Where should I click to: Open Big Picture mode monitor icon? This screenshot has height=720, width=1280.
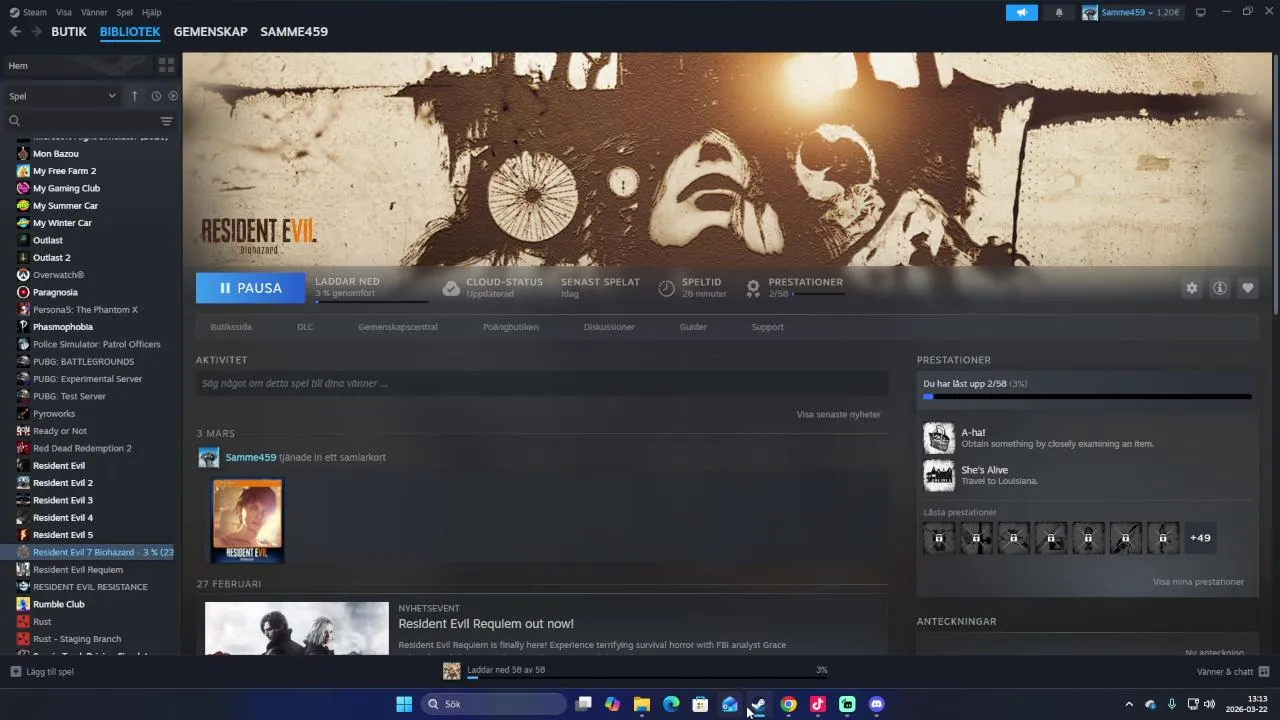pyautogui.click(x=1200, y=12)
